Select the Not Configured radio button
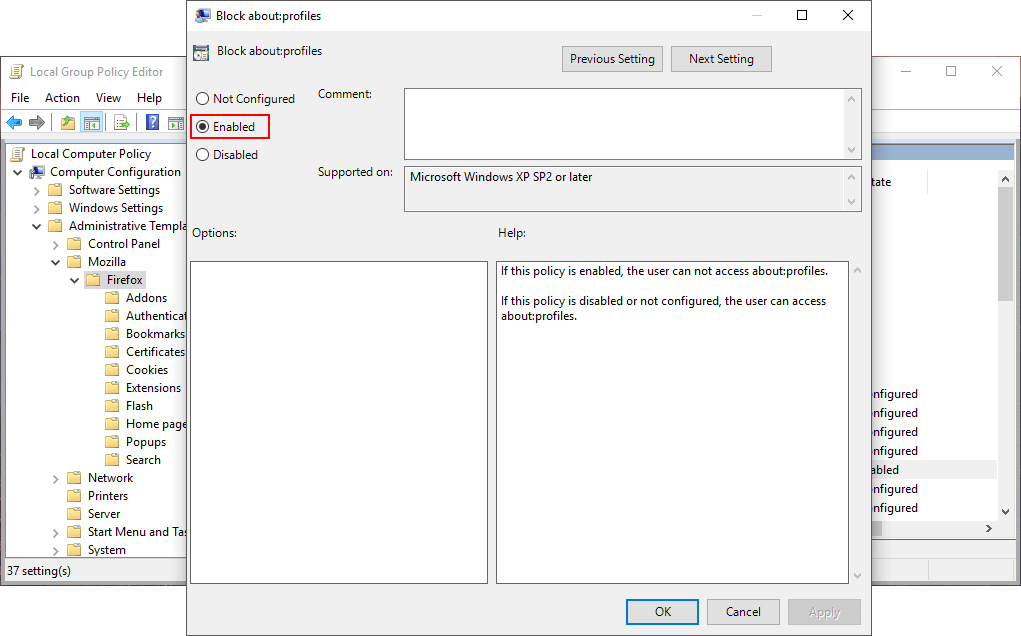1021x636 pixels. point(203,98)
